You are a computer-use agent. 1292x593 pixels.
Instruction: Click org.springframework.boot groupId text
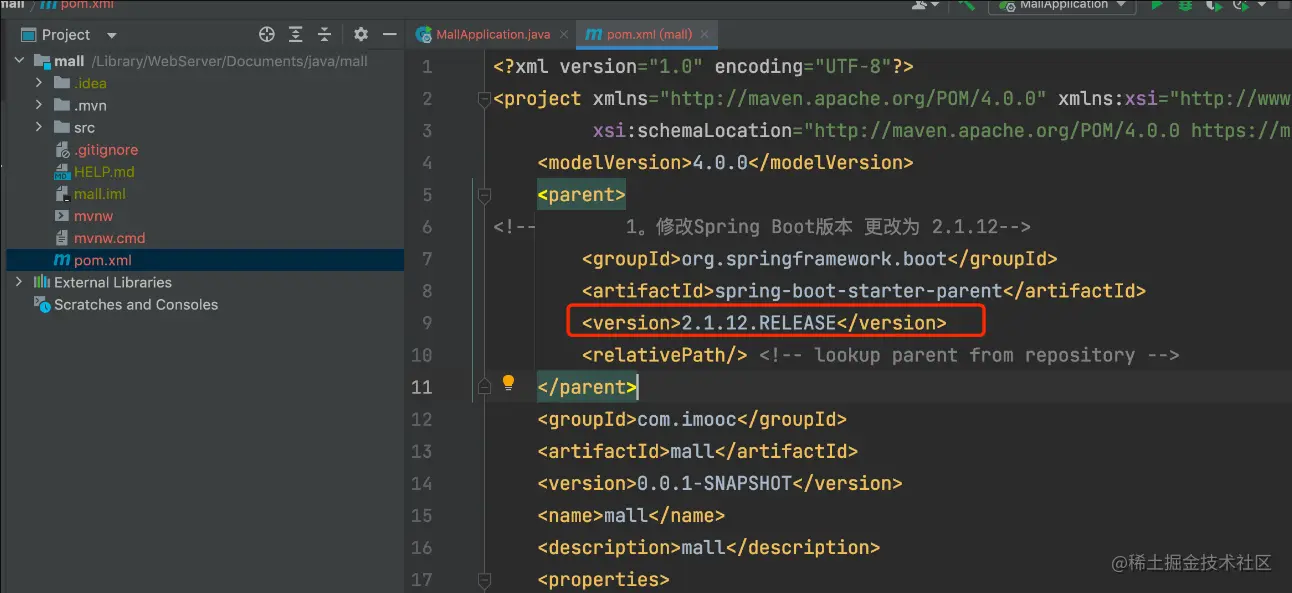814,258
